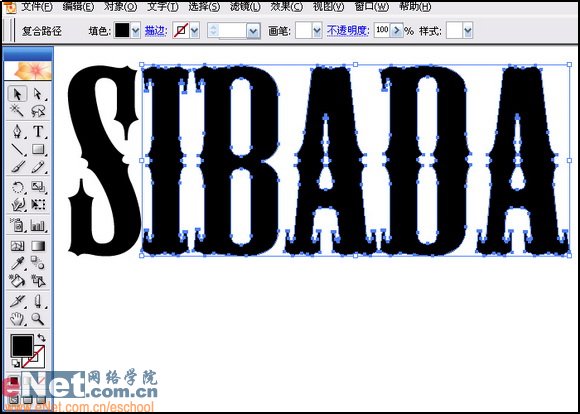Open the 对象(O) menu
This screenshot has width=580, height=414.
tap(120, 7)
